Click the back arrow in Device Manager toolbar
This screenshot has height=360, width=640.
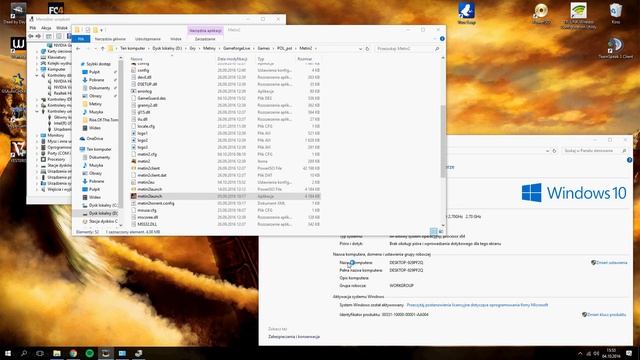click(x=31, y=36)
